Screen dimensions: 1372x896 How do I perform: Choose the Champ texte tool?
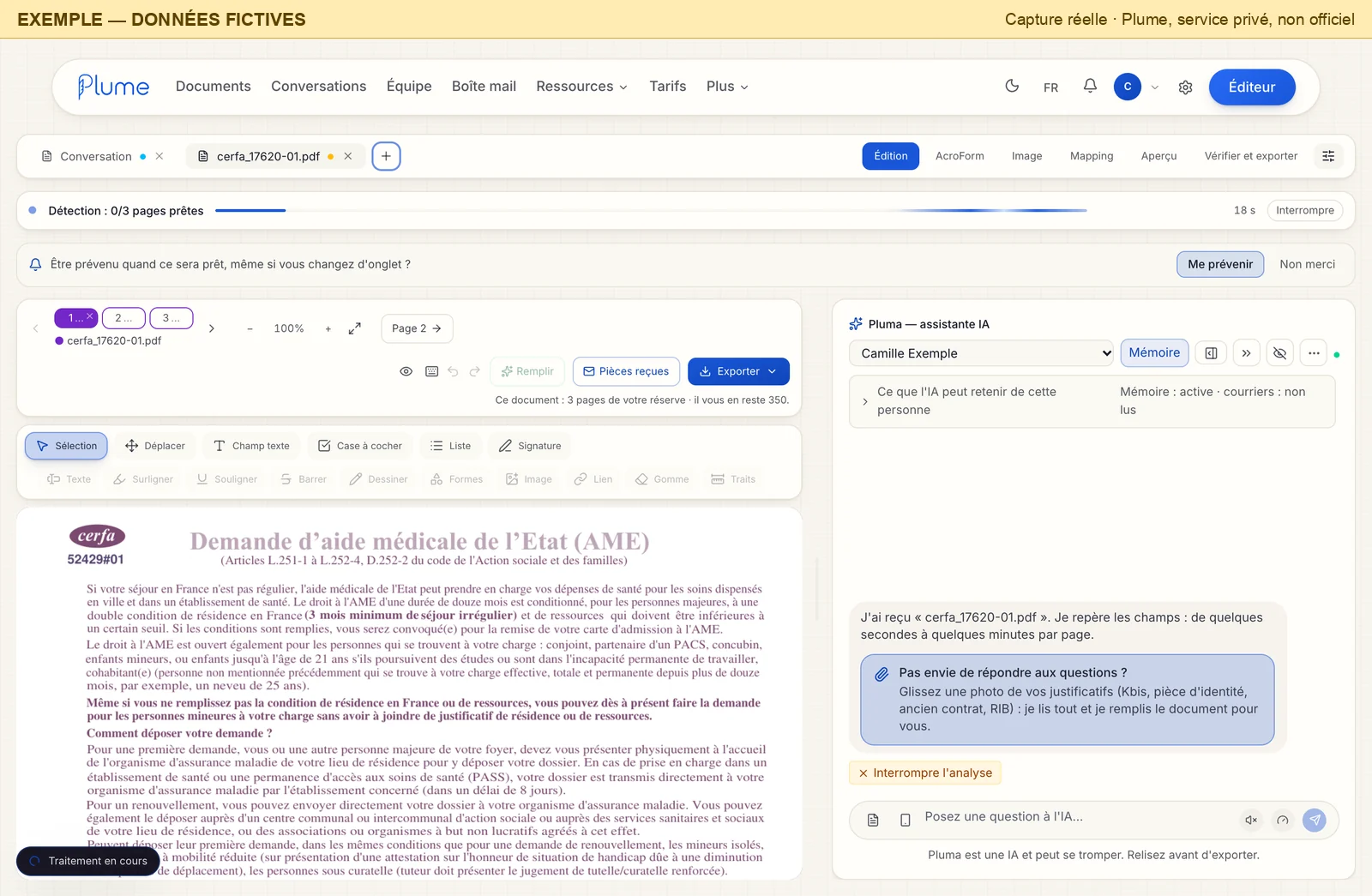click(x=252, y=446)
